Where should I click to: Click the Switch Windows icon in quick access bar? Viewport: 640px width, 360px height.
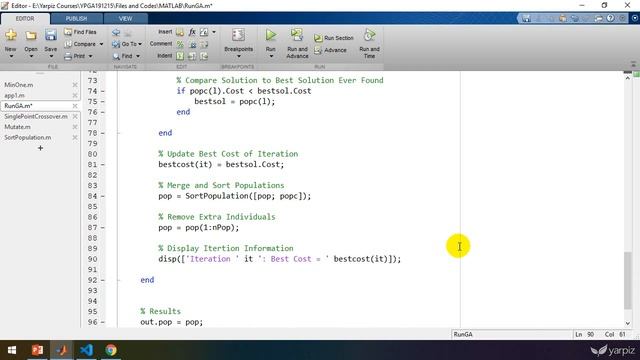click(599, 18)
